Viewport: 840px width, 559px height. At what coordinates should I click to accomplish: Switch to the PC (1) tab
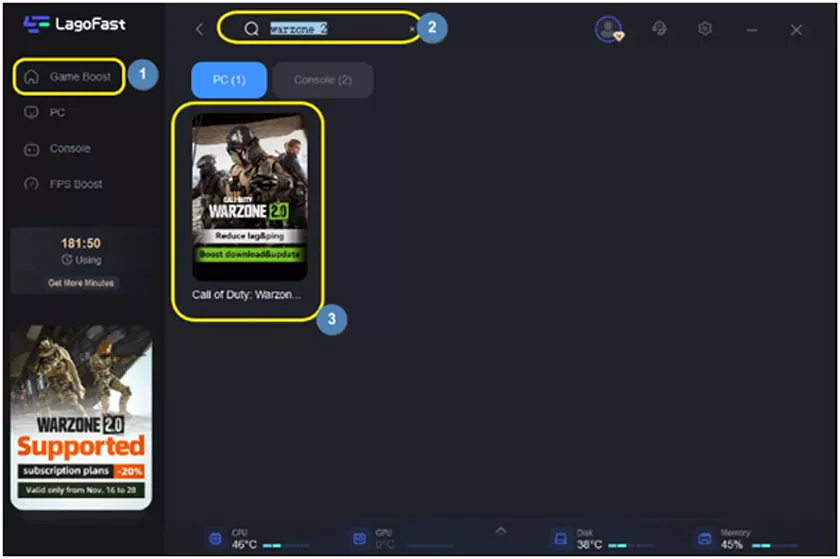pos(229,80)
